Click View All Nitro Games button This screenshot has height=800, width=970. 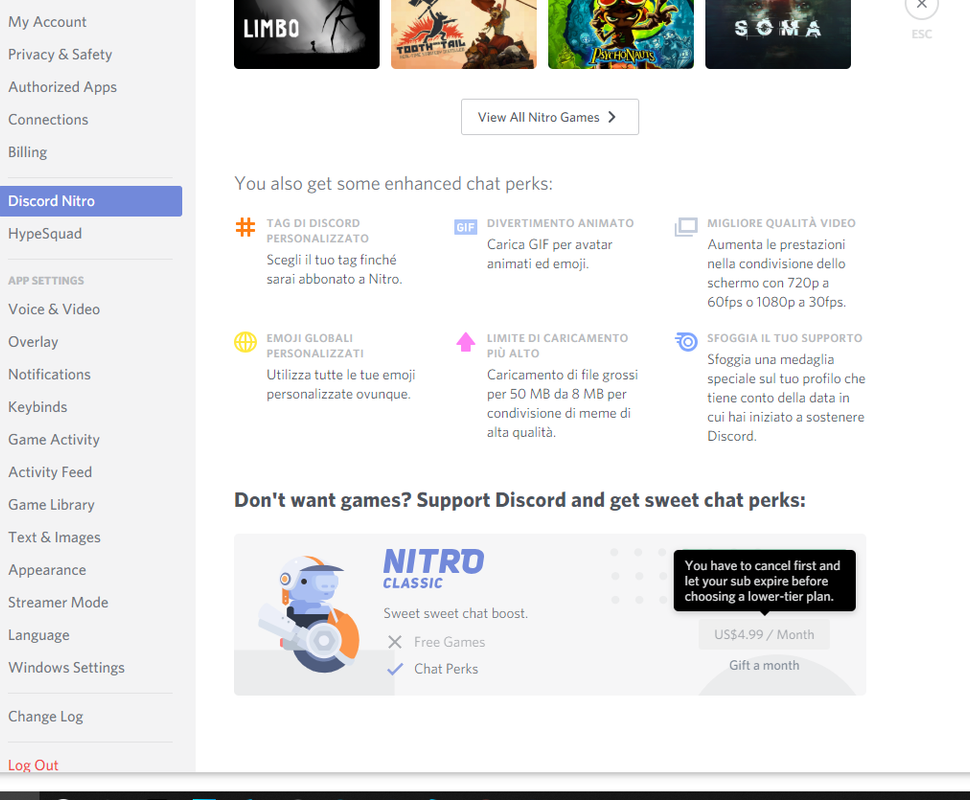coord(549,117)
